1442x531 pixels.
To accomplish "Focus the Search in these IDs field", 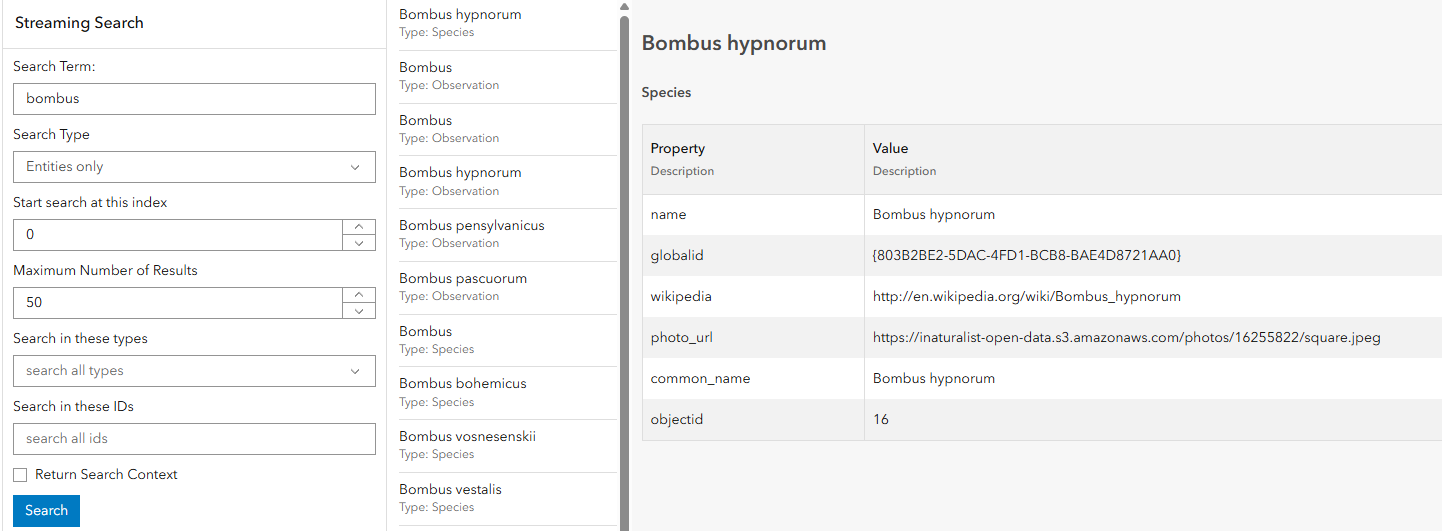I will pos(194,439).
